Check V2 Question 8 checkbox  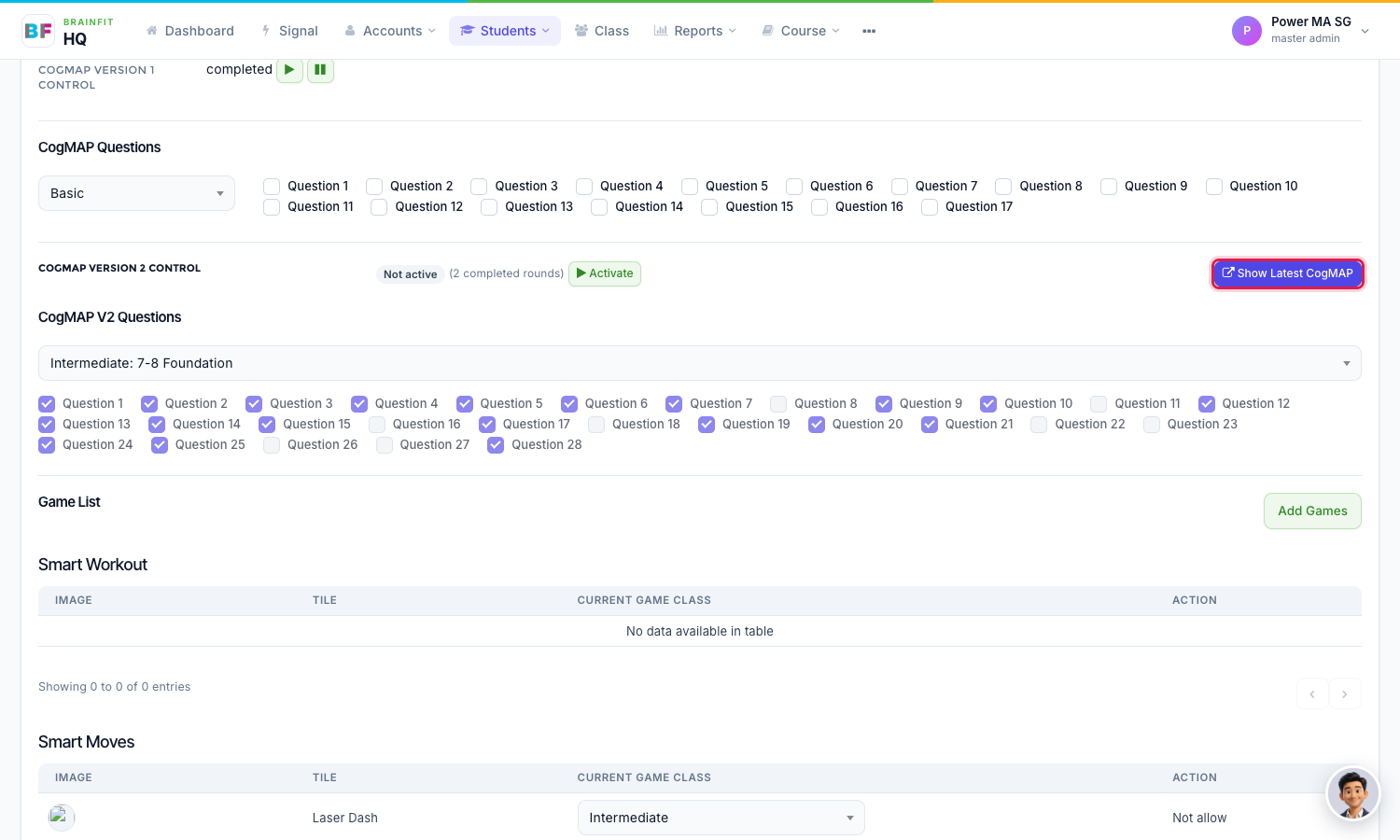click(x=778, y=404)
